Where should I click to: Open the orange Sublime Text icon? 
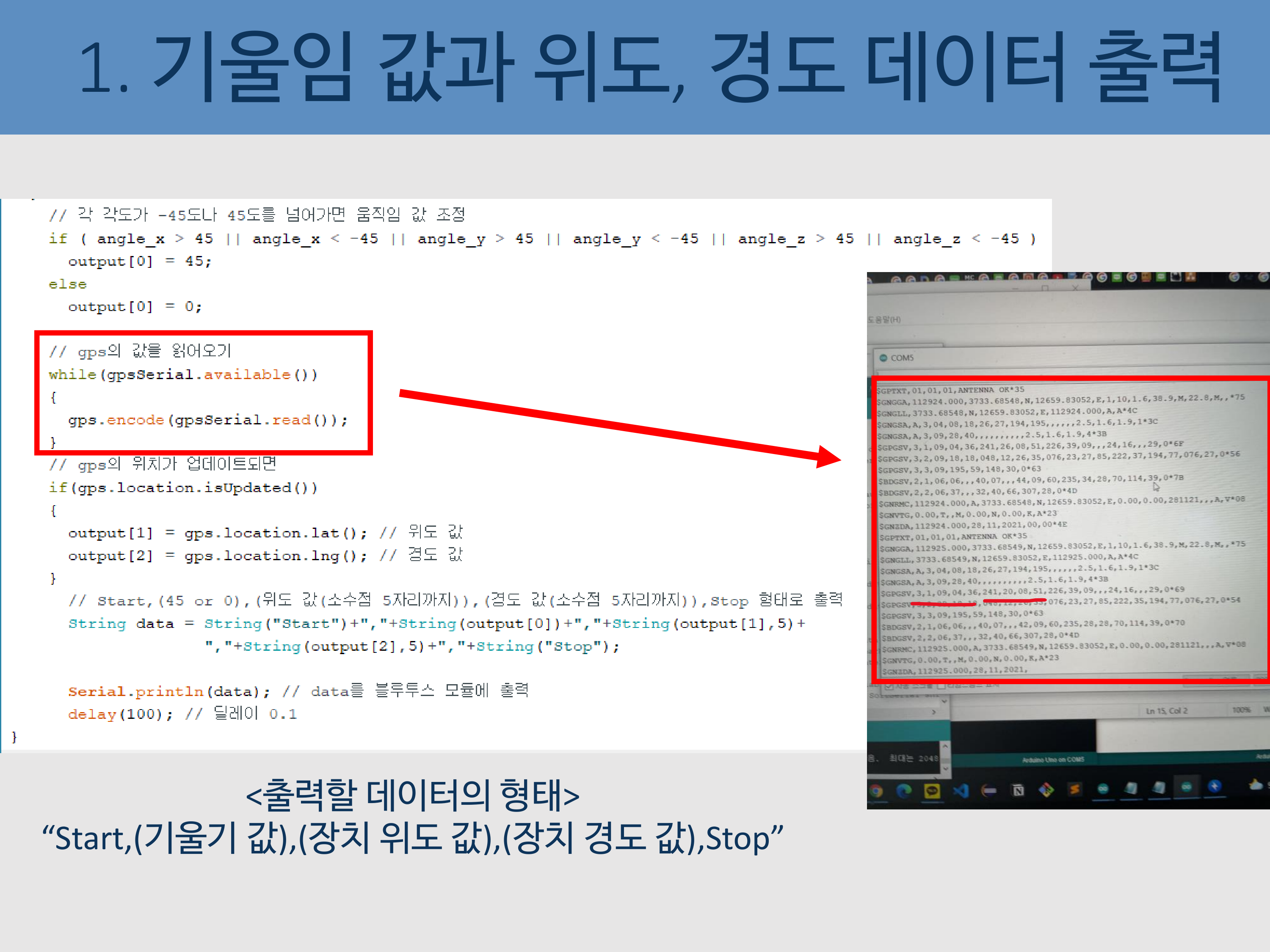pos(1074,790)
